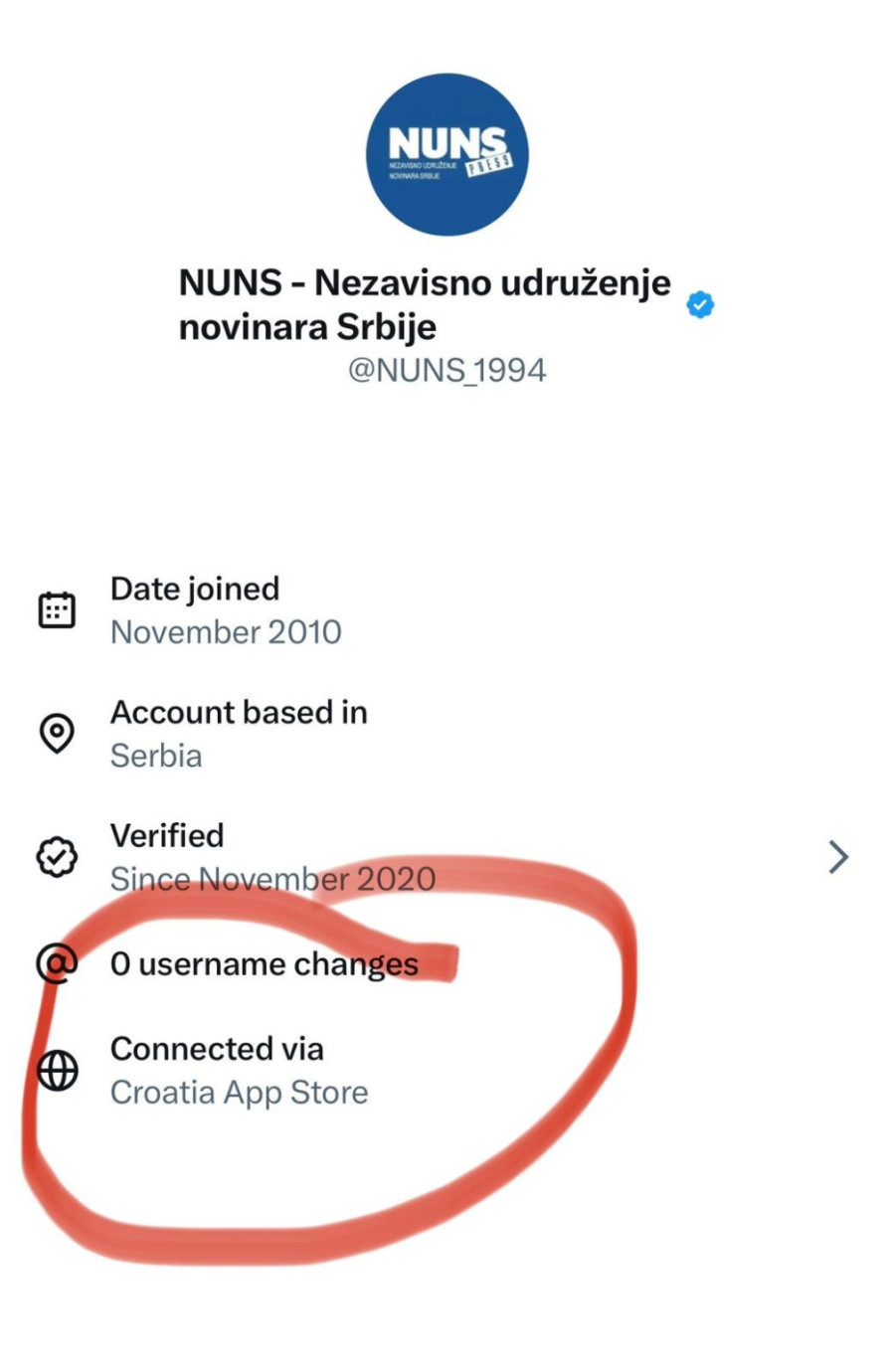Select "Croatia App Store" text
Screen dimensions: 895x1372
pos(239,1093)
